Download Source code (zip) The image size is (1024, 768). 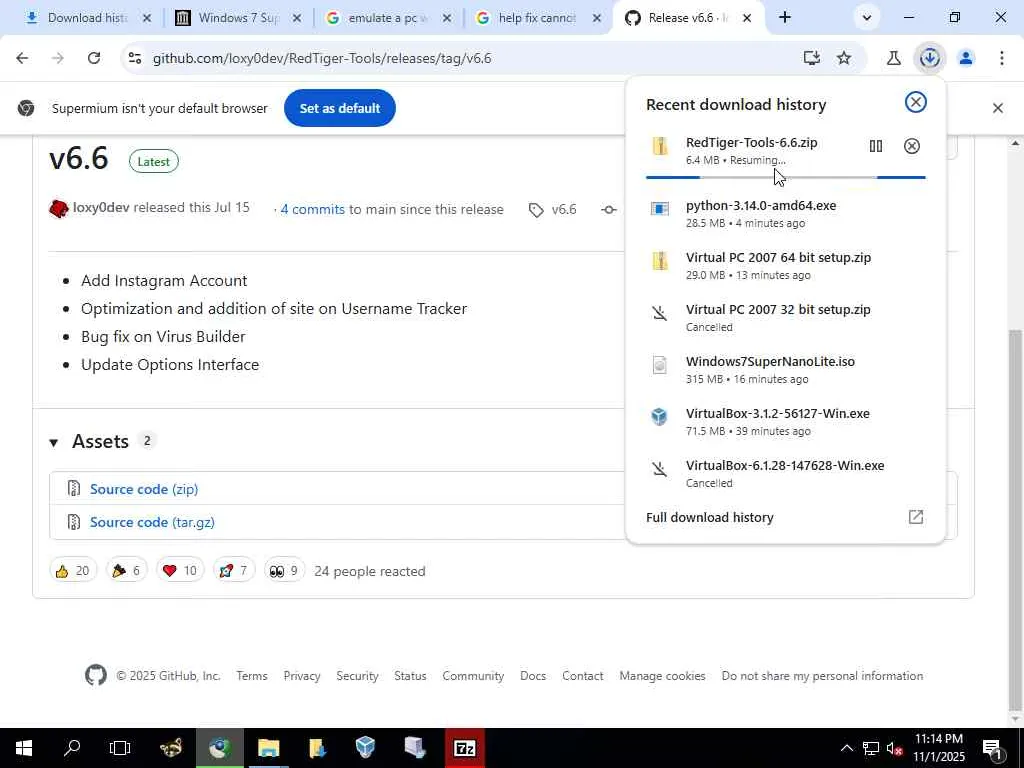pos(144,489)
